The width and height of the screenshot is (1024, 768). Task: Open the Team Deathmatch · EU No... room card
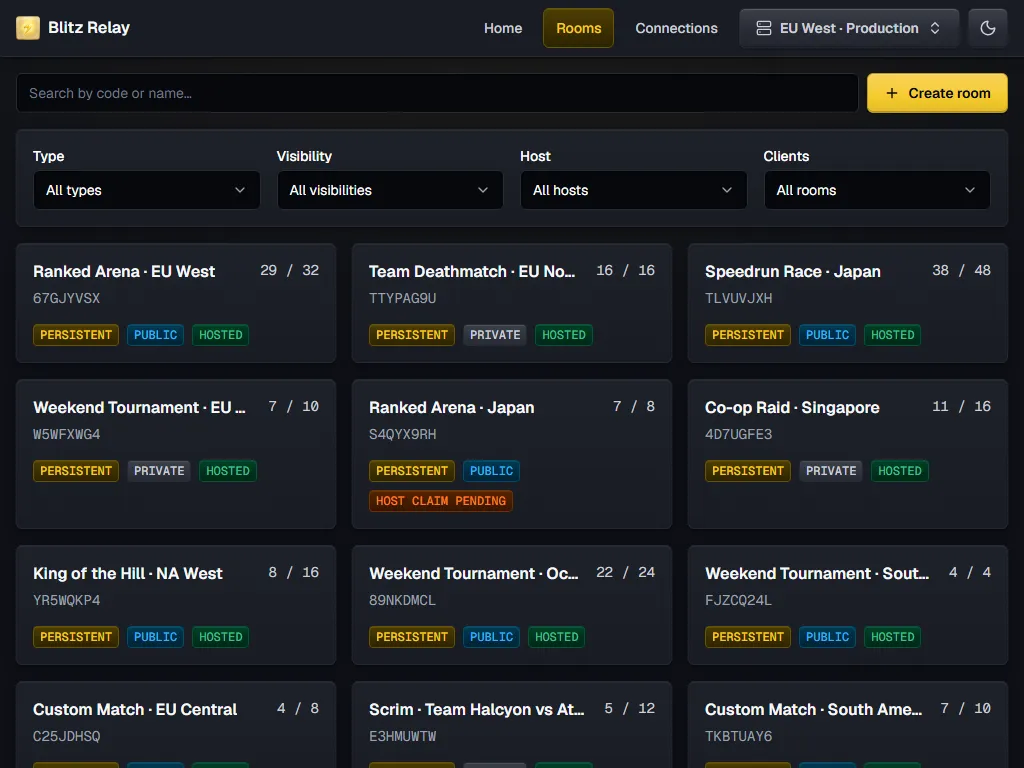point(511,303)
